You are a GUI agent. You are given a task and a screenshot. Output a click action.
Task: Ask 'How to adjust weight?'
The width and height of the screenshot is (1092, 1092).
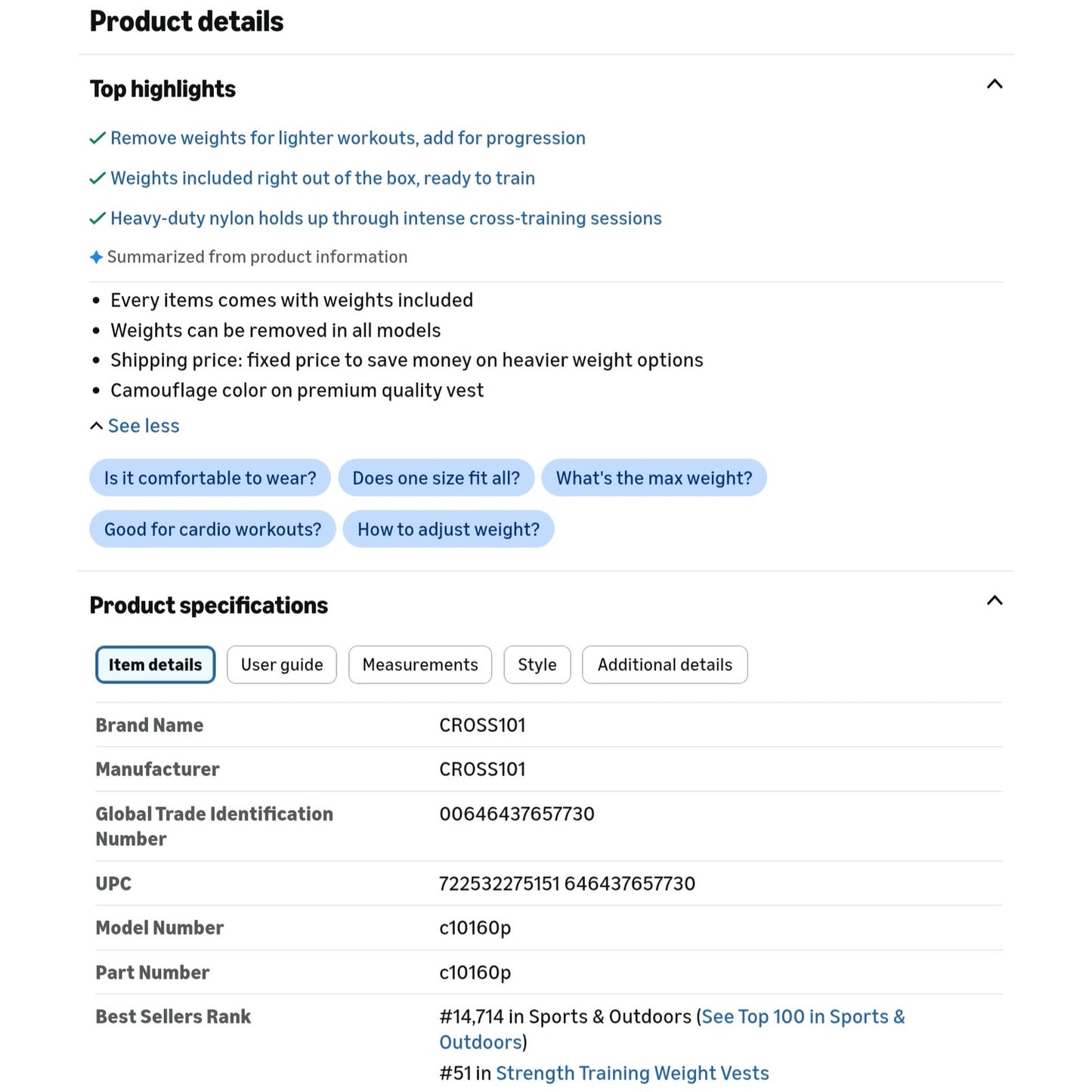(x=449, y=530)
